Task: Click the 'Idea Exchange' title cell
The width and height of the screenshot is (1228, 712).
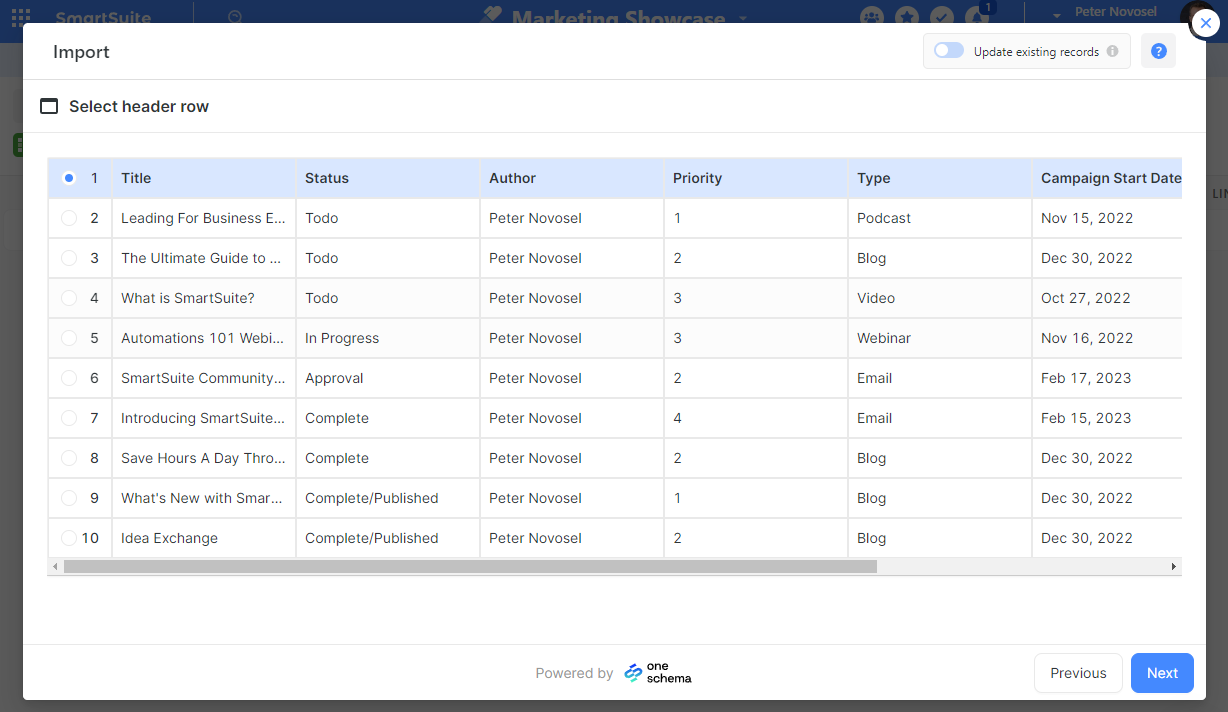Action: [204, 538]
